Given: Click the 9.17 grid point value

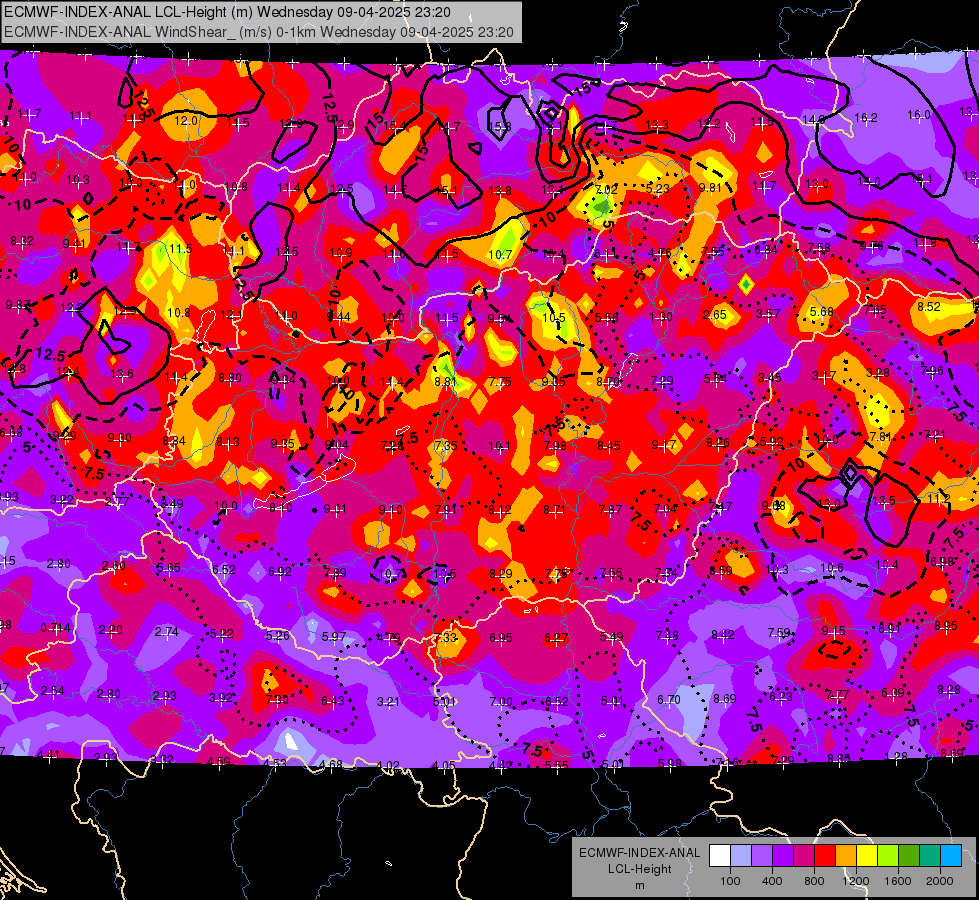Looking at the screenshot, I should (x=664, y=445).
